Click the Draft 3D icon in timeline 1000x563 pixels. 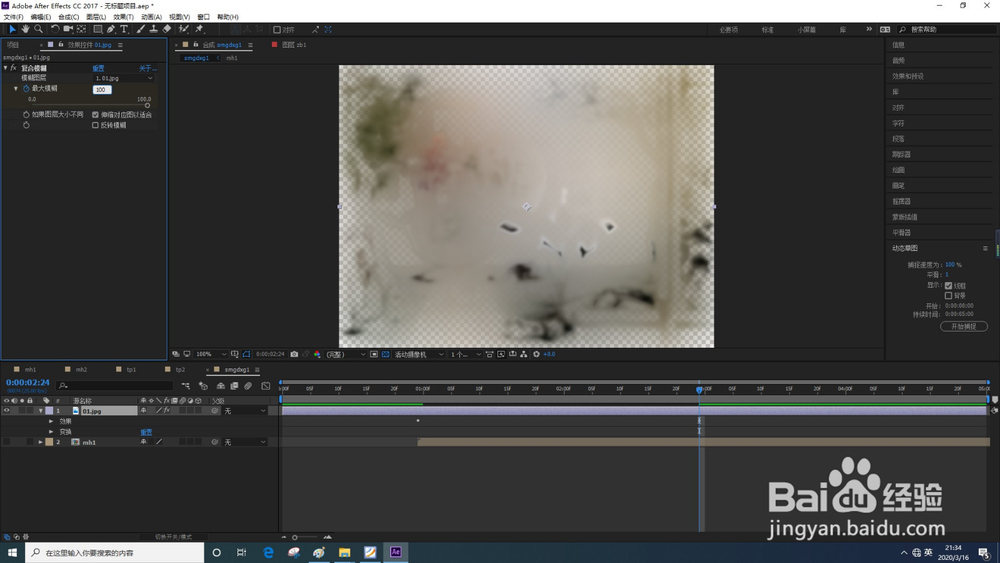[203, 386]
